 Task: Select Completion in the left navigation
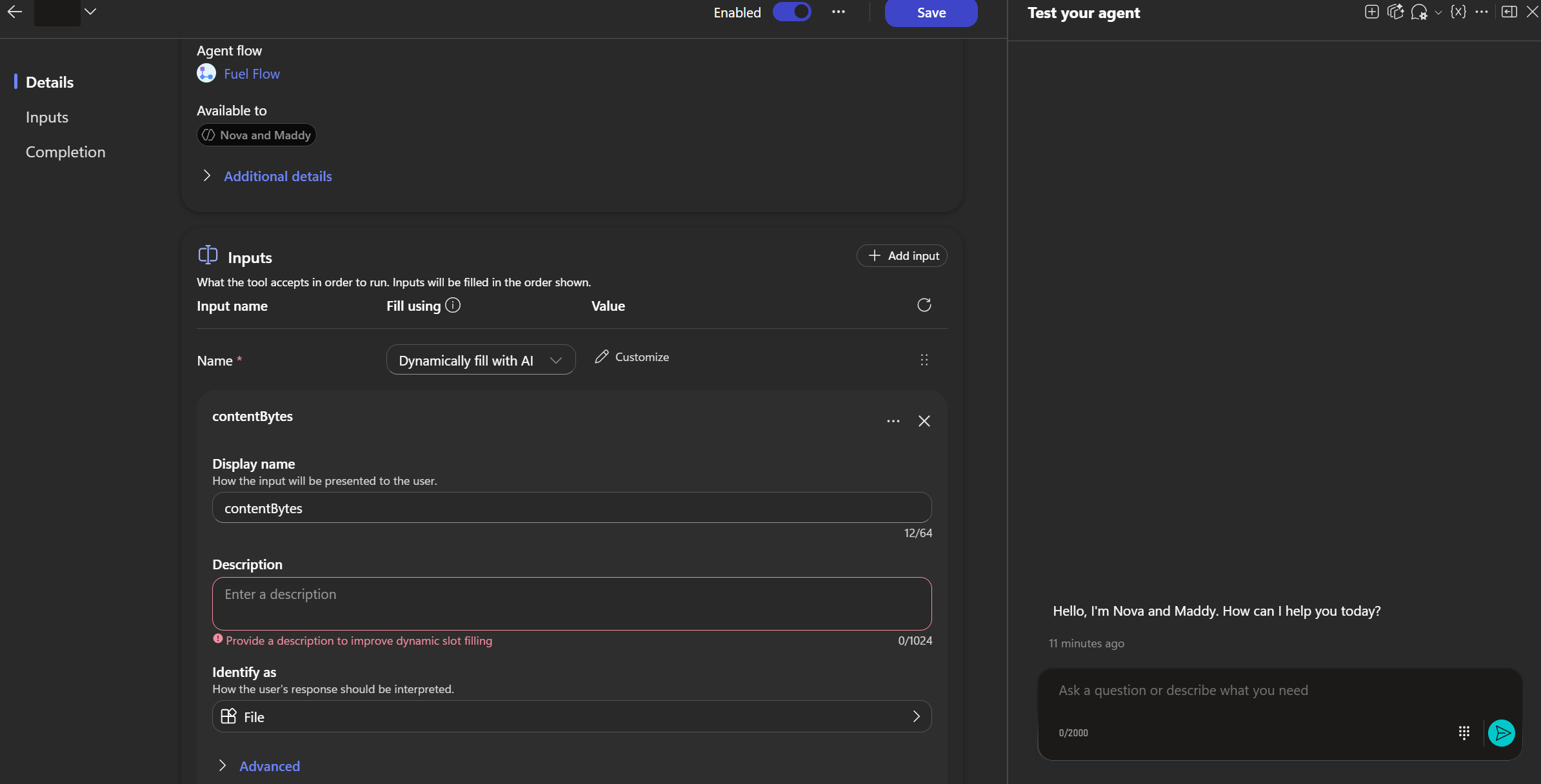pos(65,152)
